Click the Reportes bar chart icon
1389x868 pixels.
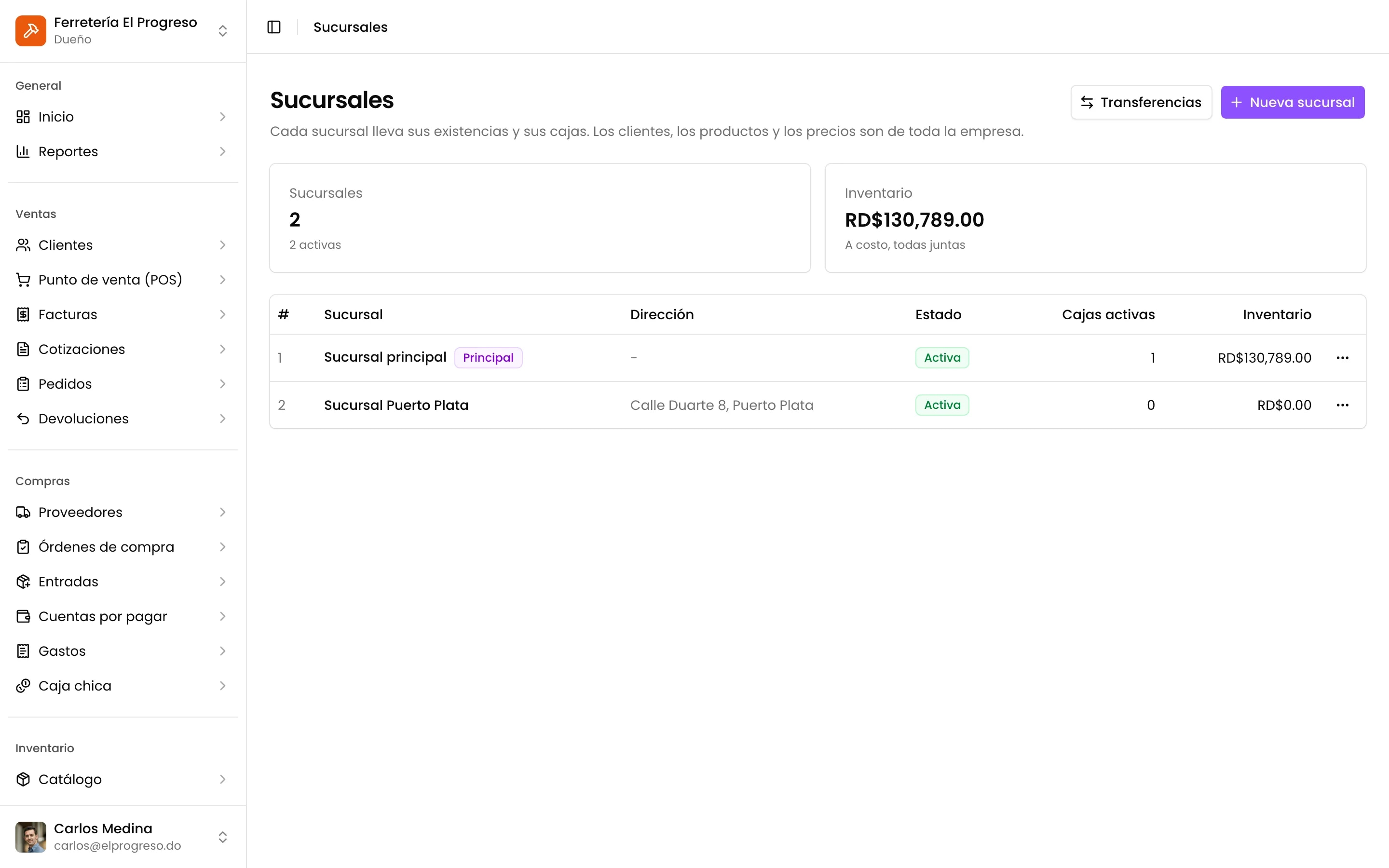(23, 151)
